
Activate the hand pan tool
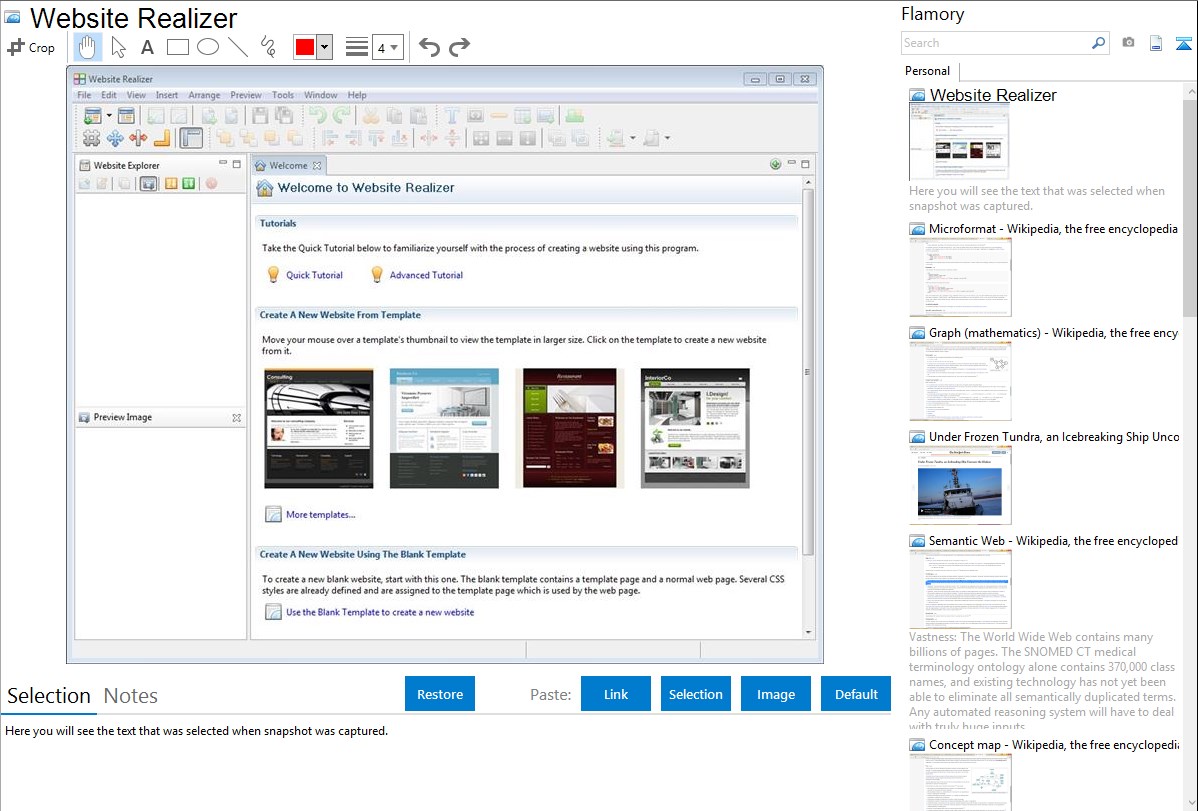pos(87,47)
